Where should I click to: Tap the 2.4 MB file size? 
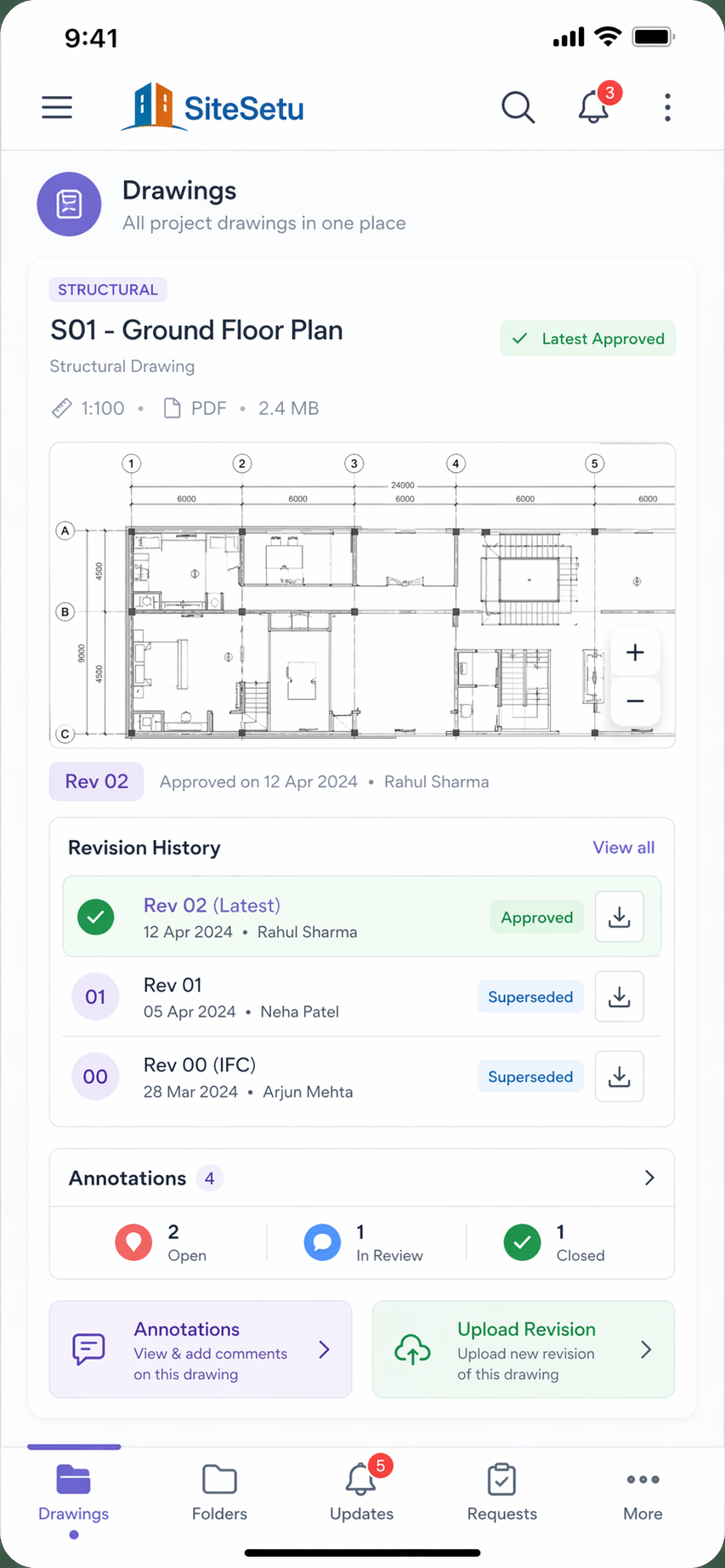point(289,408)
